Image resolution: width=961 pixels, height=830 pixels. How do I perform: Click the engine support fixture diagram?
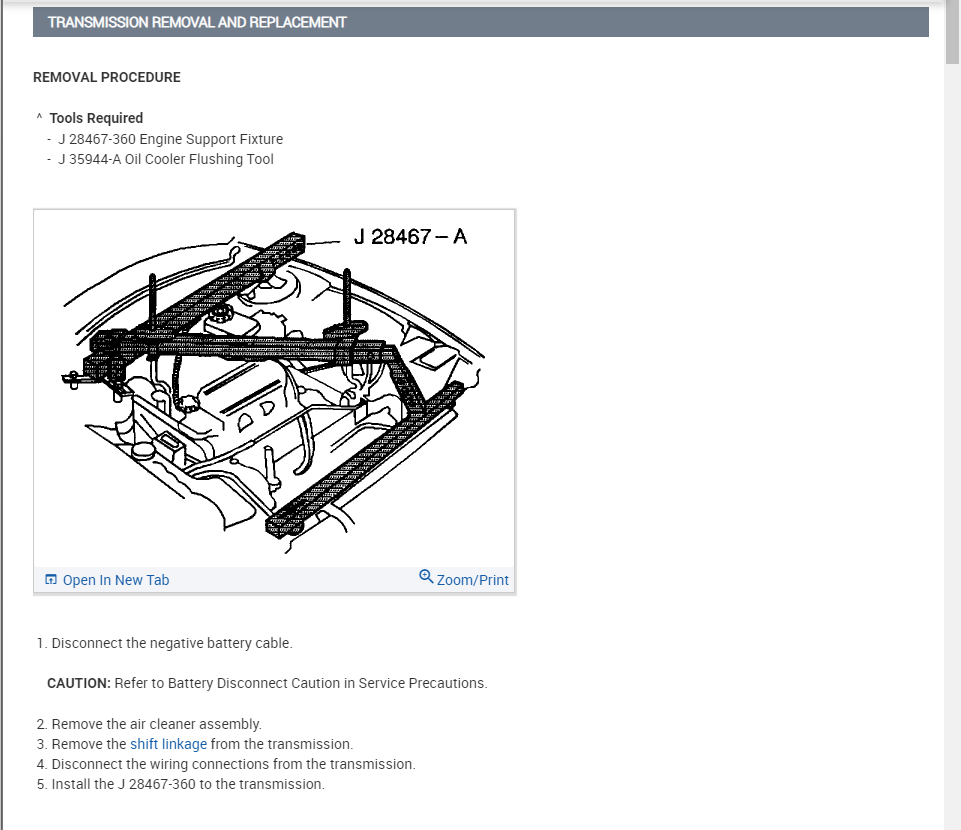[x=275, y=388]
